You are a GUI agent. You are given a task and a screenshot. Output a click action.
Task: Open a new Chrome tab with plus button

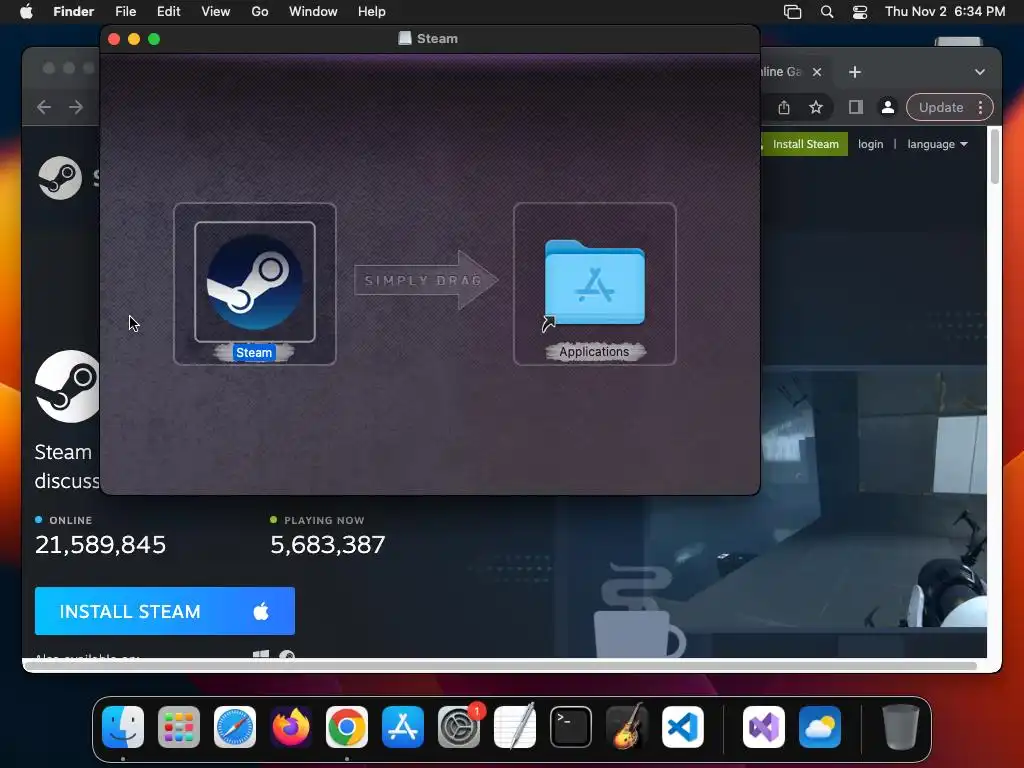point(855,72)
